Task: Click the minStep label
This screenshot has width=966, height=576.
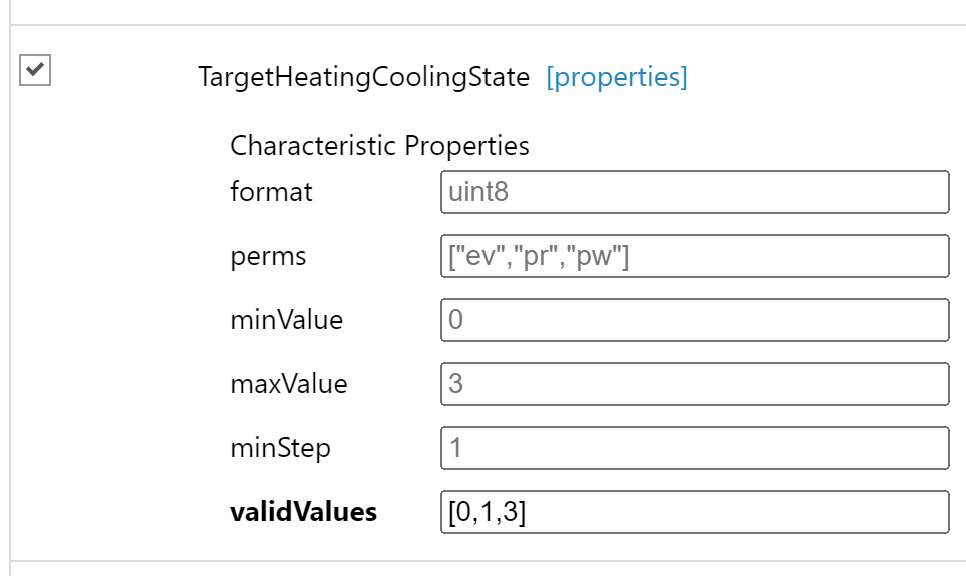Action: 280,448
